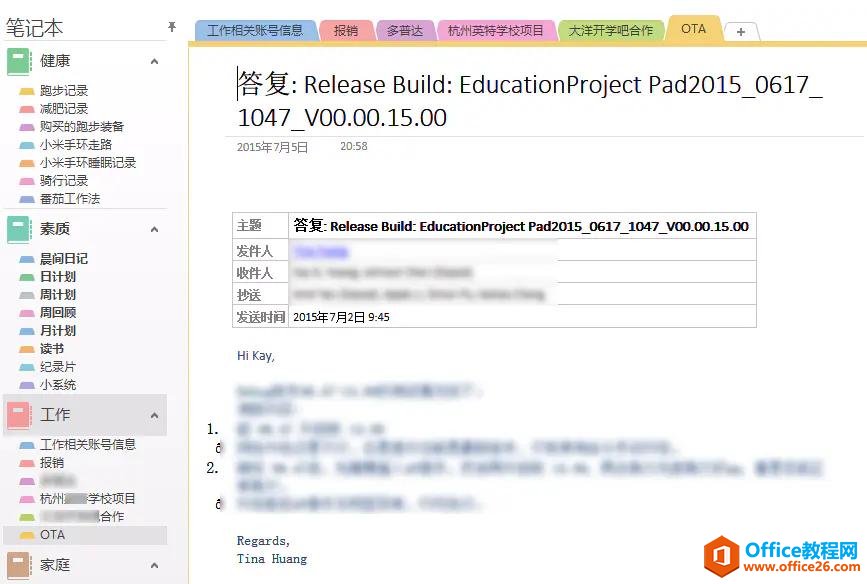Select the green 健康 notebook icon

click(x=16, y=60)
